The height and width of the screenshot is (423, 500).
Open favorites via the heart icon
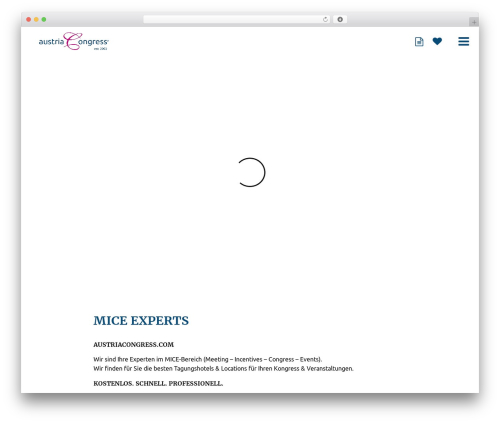pos(437,41)
